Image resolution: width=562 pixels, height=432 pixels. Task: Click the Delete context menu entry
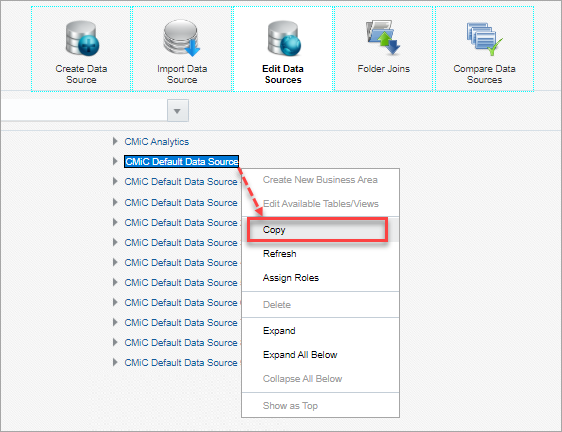point(320,305)
